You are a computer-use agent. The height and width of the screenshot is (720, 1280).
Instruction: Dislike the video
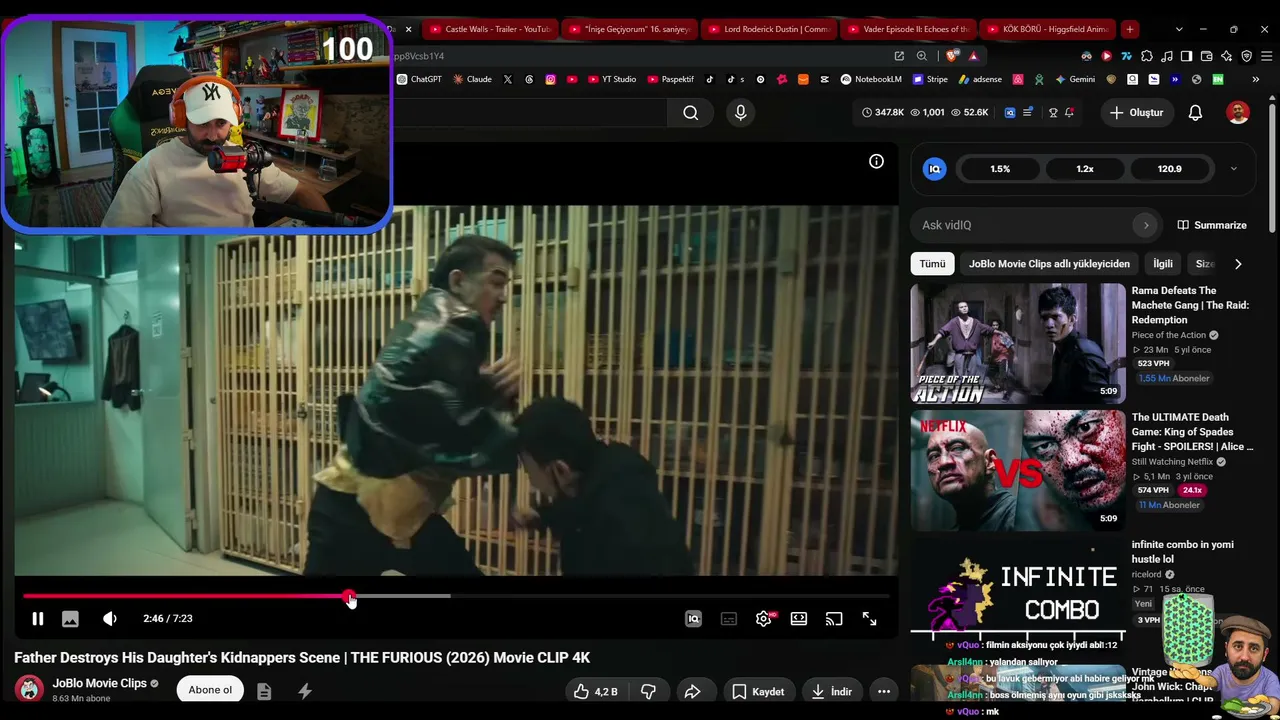pyautogui.click(x=648, y=691)
